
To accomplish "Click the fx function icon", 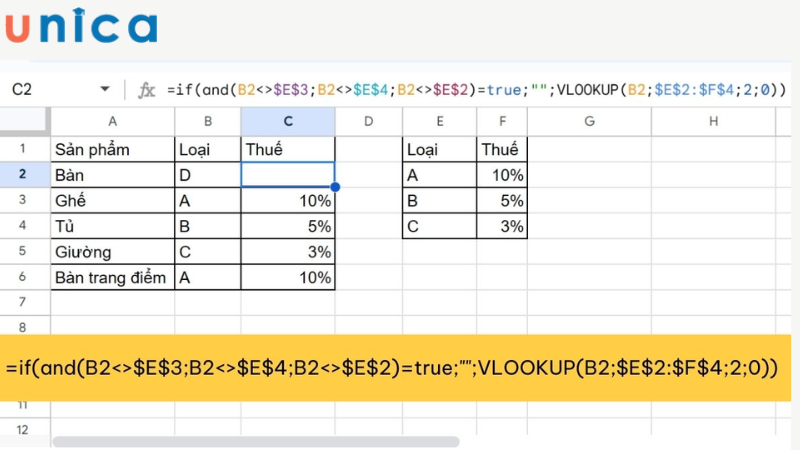I will click(147, 90).
